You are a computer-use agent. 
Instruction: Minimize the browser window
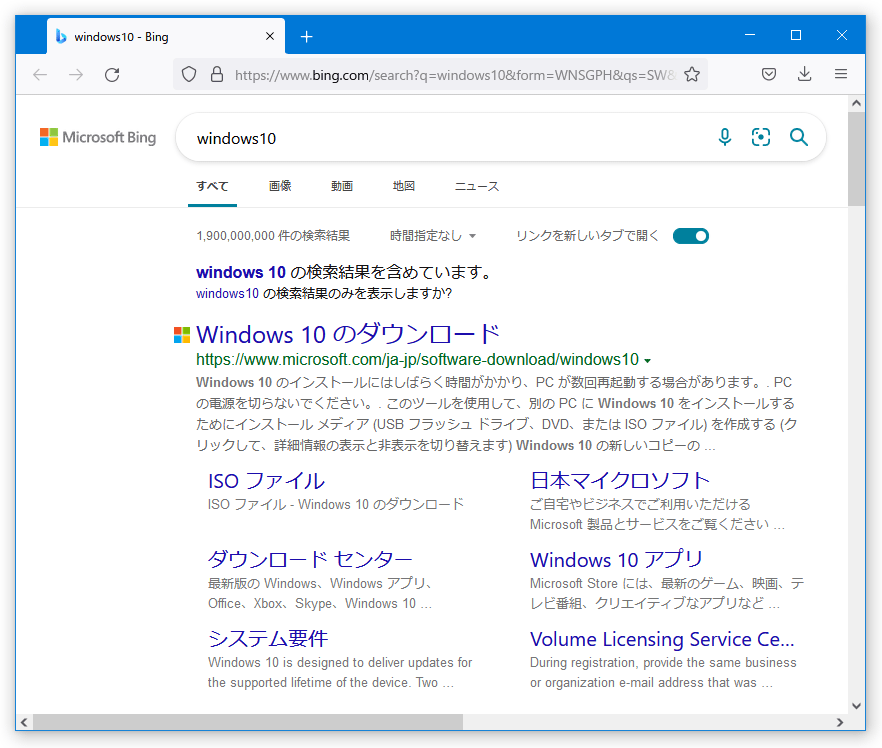click(x=750, y=35)
